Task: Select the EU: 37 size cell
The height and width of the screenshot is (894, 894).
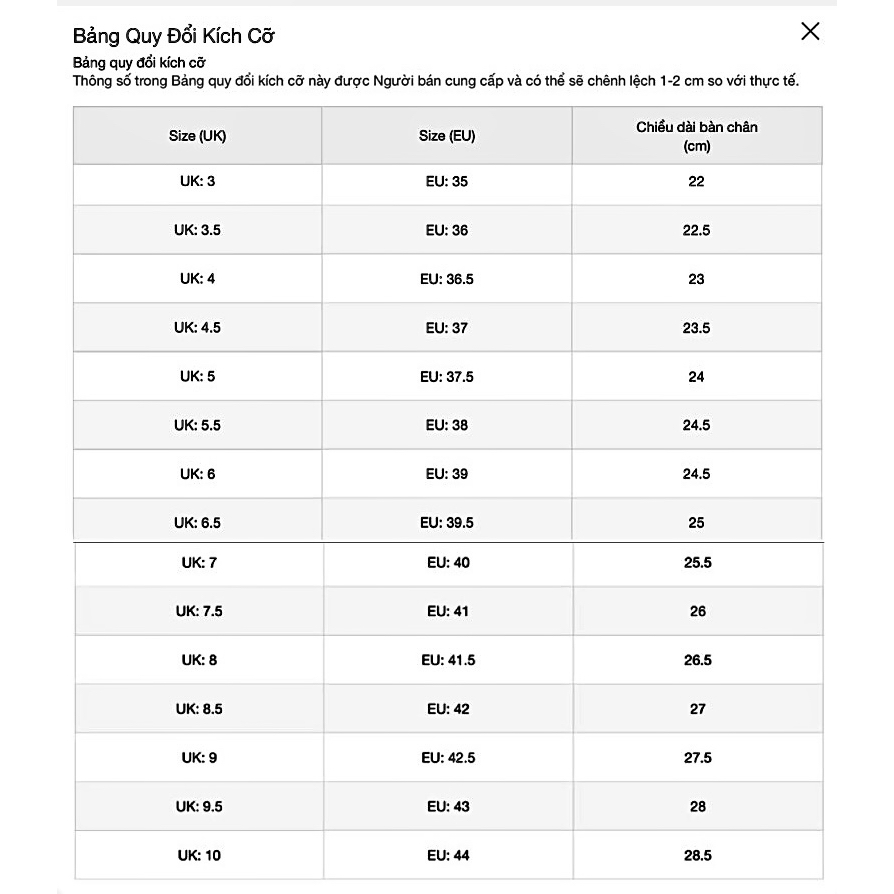Action: [x=447, y=328]
